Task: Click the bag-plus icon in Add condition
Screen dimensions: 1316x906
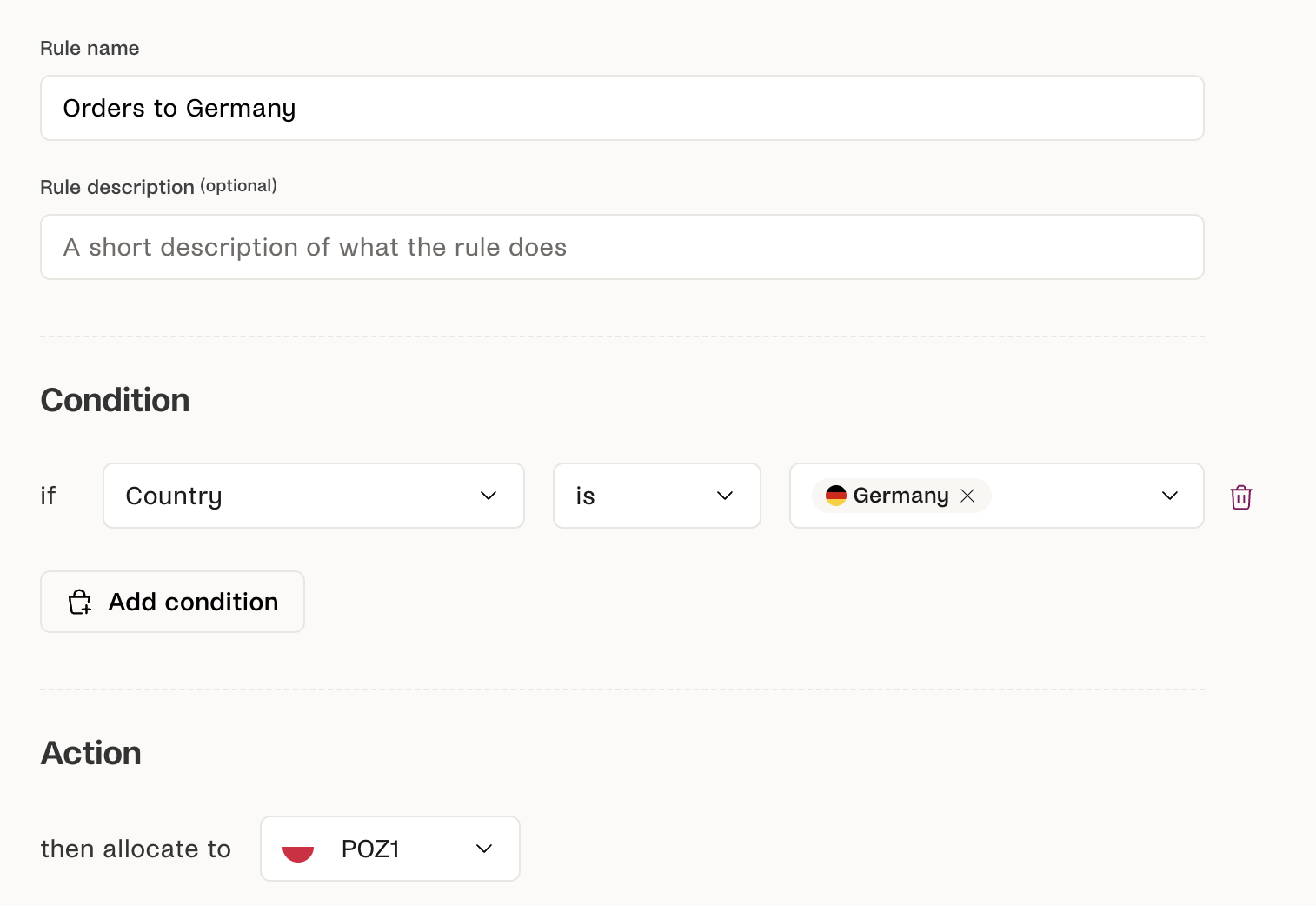Action: pyautogui.click(x=80, y=602)
